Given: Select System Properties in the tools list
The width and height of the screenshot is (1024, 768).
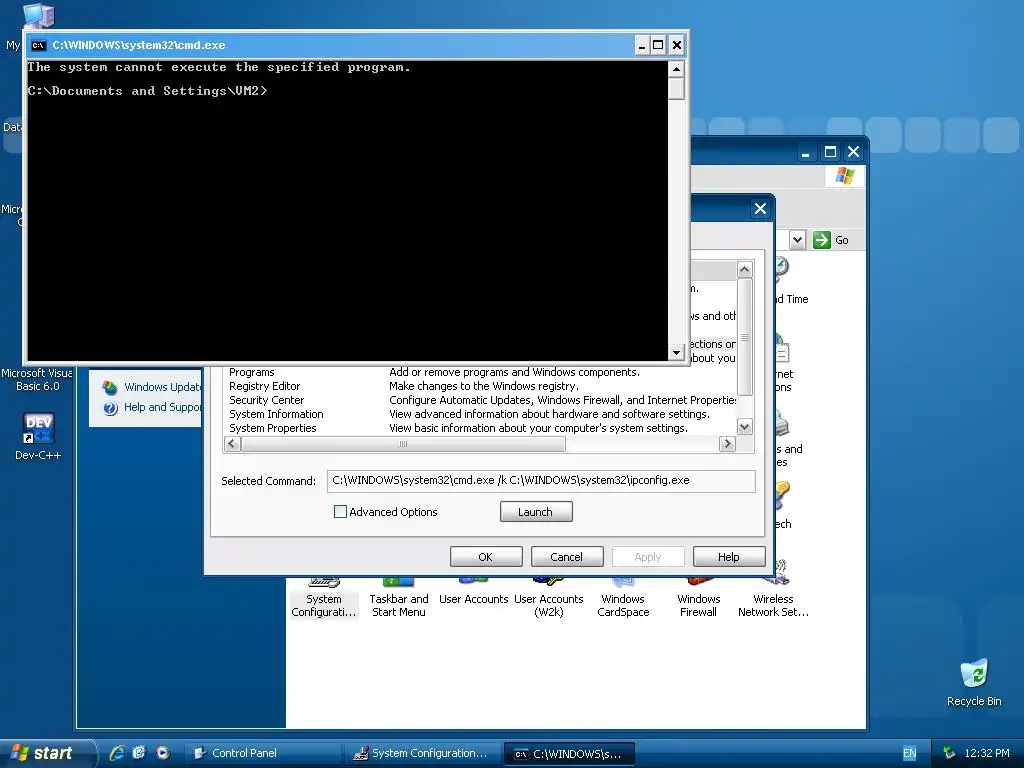Looking at the screenshot, I should [x=272, y=428].
